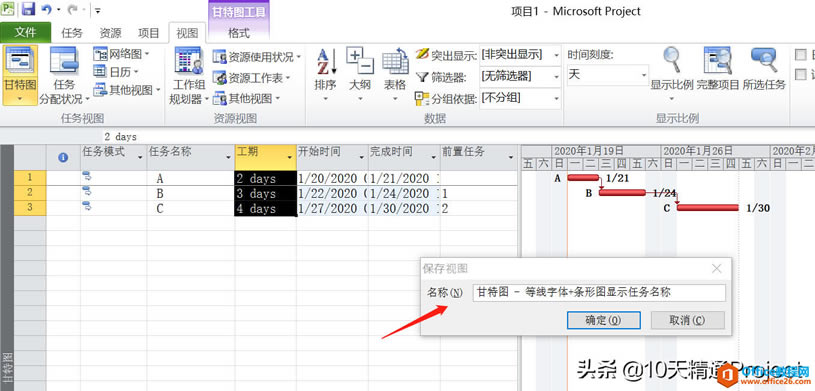Click the red Gantt bar for task B
Screen dimensions: 815x391
622,192
